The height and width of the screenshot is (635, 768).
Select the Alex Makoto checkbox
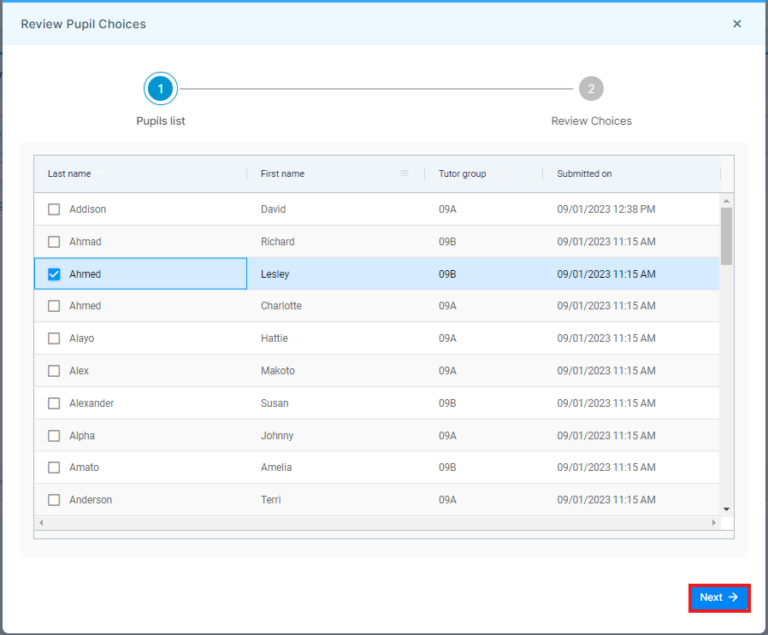(x=54, y=371)
